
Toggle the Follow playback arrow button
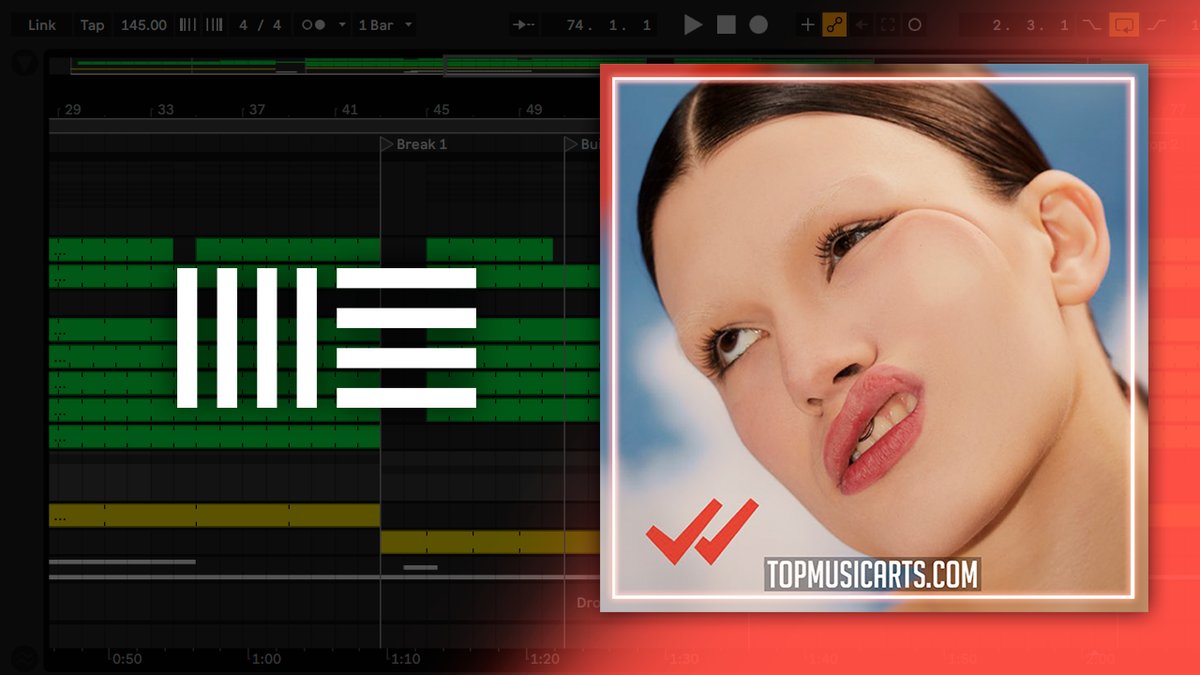tap(522, 25)
